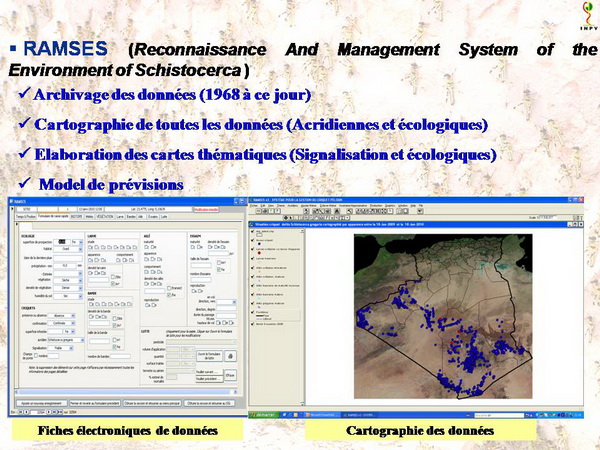The image size is (600, 450).
Task: Open Microsoft PowerPoint taskbar button
Action: click(322, 415)
